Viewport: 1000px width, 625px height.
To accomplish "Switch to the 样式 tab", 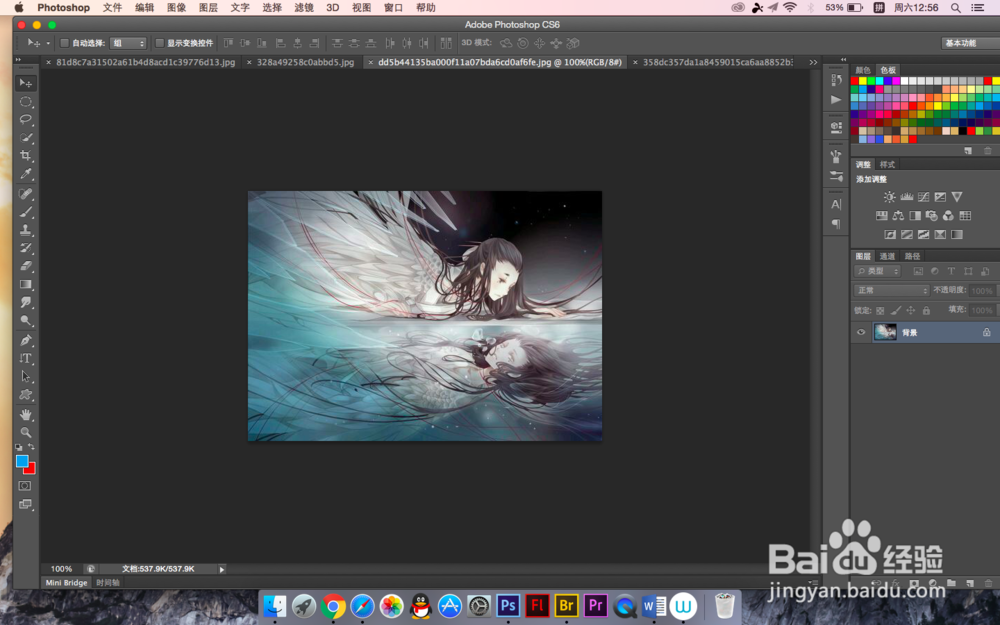I will [x=887, y=165].
